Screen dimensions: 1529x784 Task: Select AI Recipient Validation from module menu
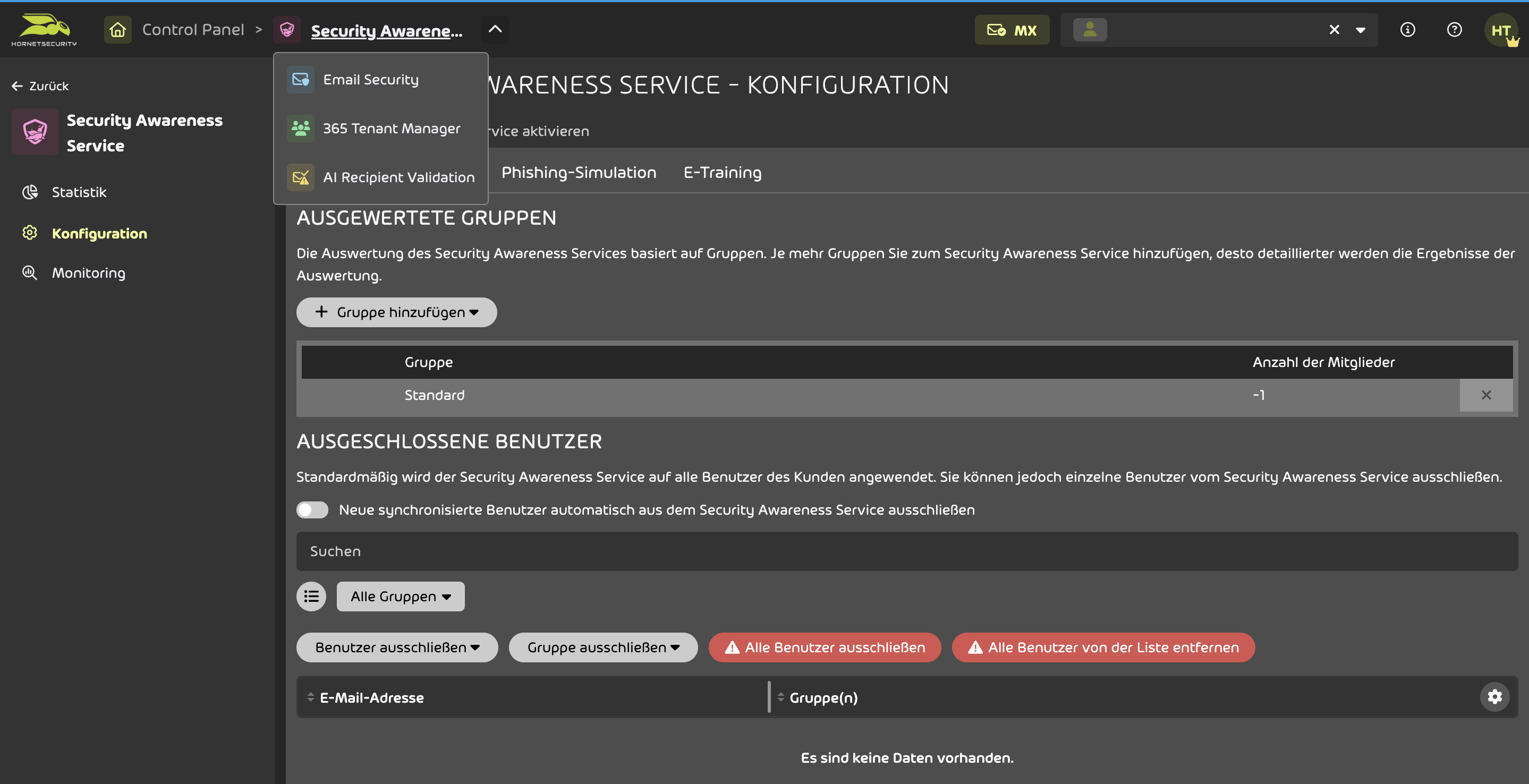click(380, 177)
